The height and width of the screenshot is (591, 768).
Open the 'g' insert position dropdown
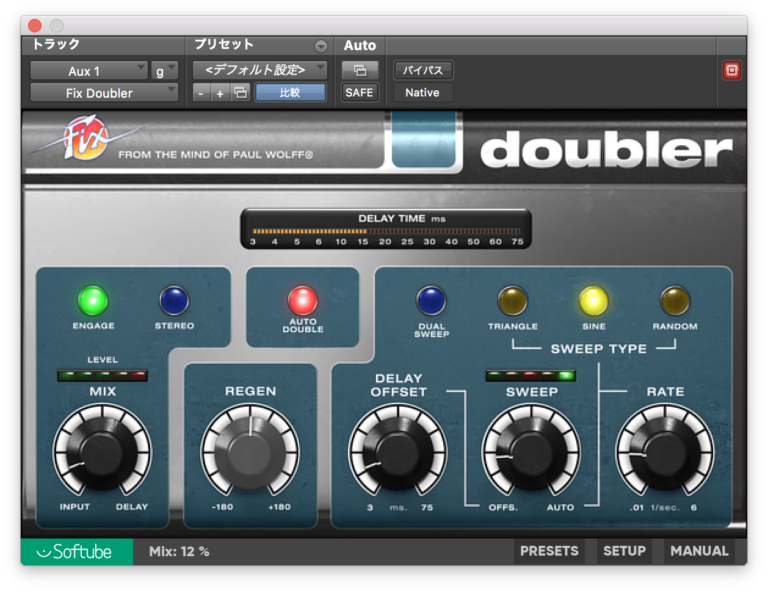(x=165, y=71)
